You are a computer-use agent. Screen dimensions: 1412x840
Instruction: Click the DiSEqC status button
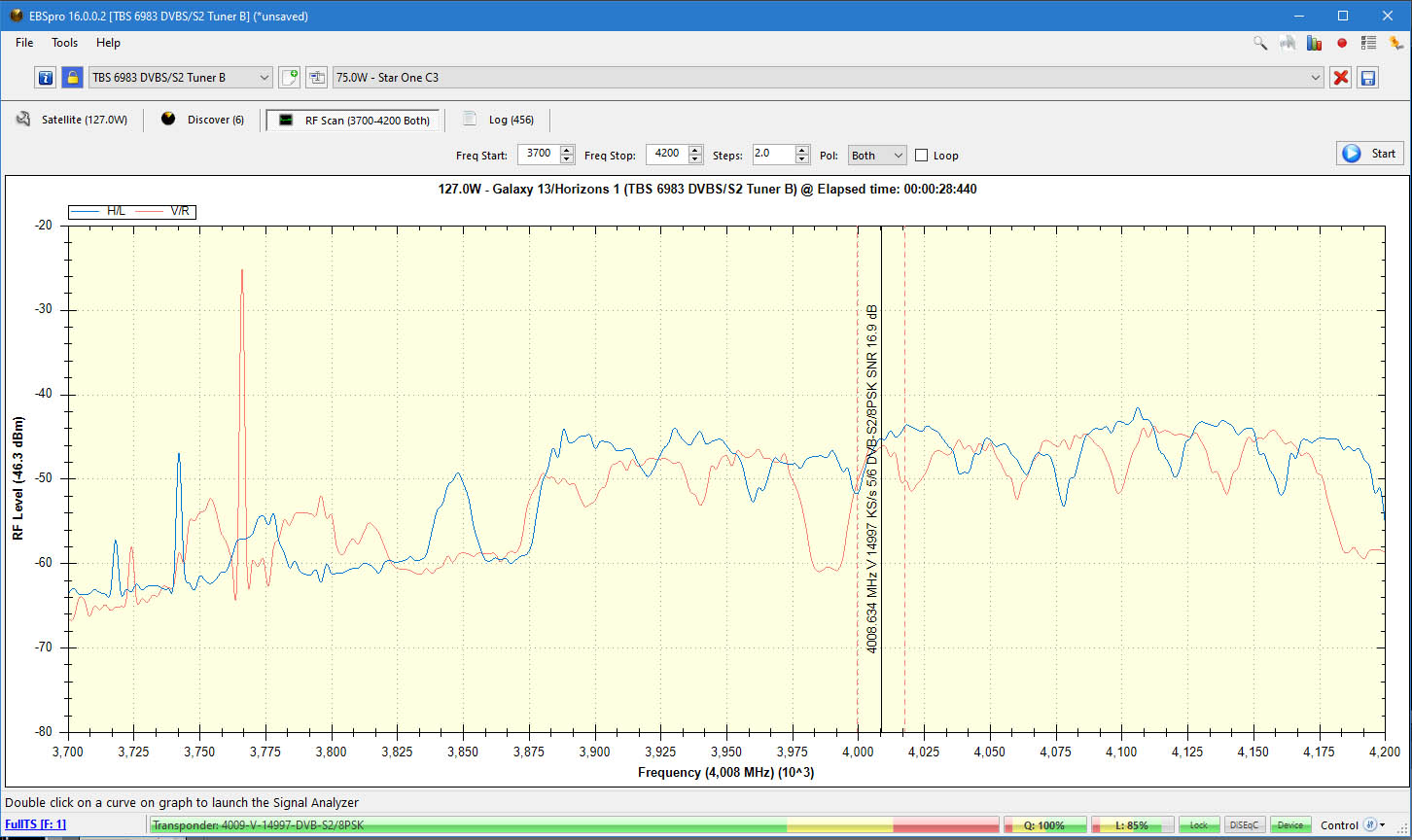(x=1245, y=824)
